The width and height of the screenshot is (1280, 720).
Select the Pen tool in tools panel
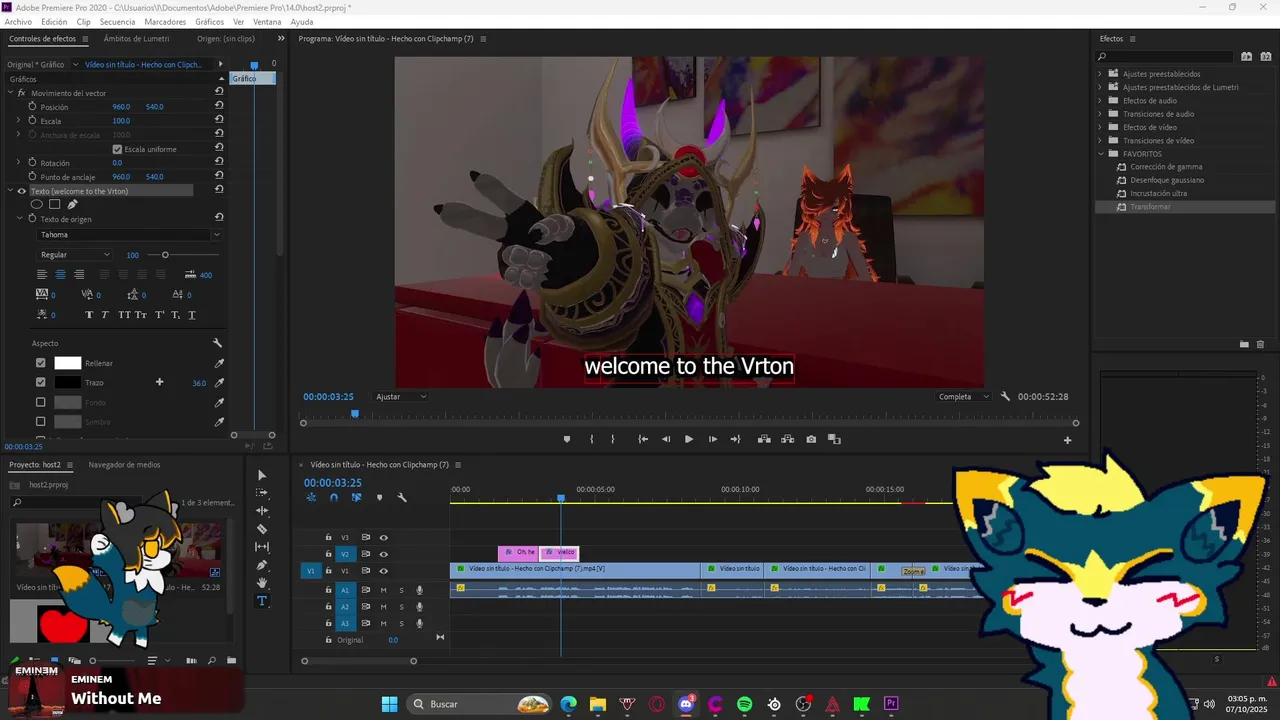pos(262,565)
